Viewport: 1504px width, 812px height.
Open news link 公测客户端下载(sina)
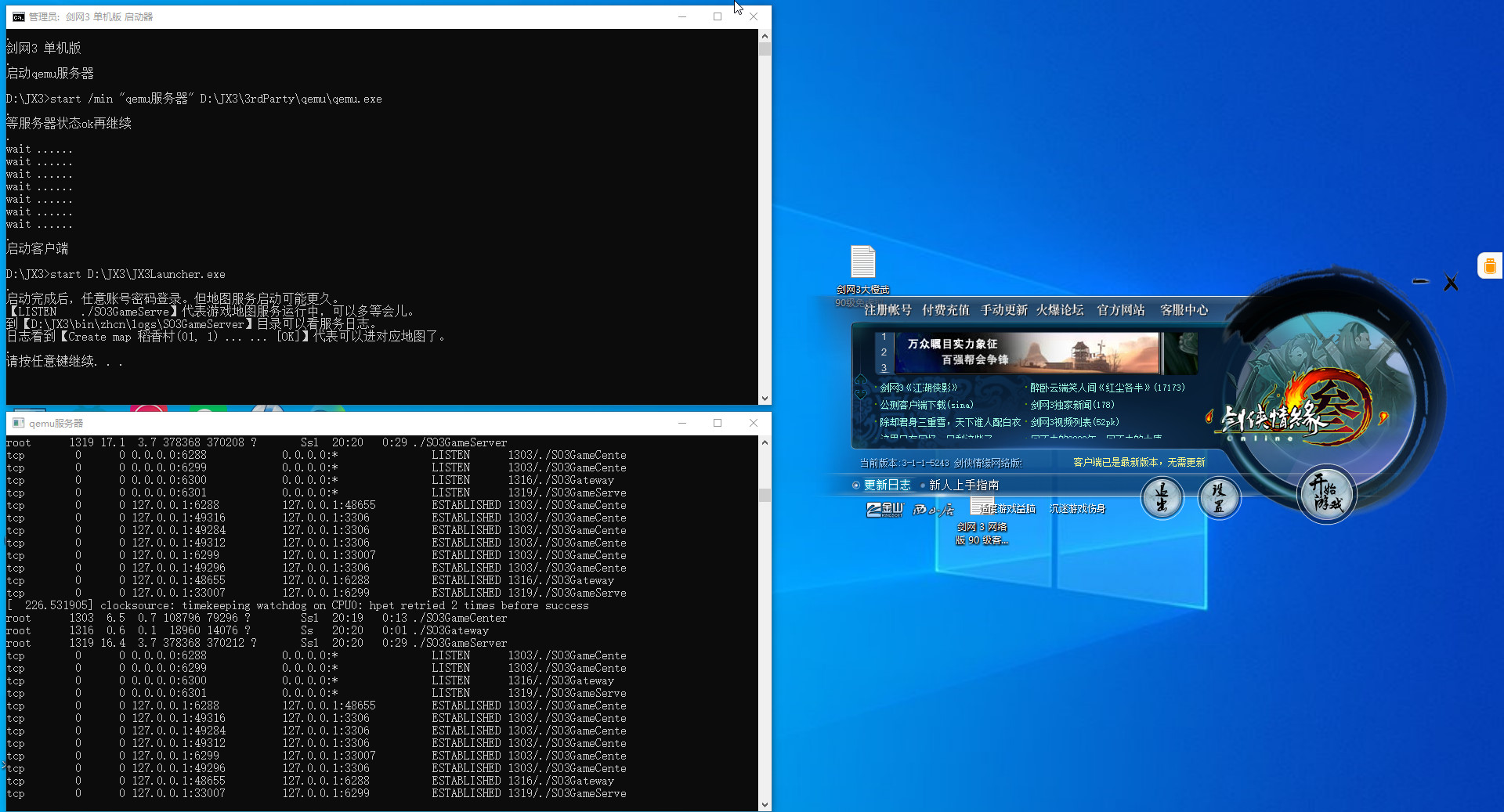(x=926, y=405)
